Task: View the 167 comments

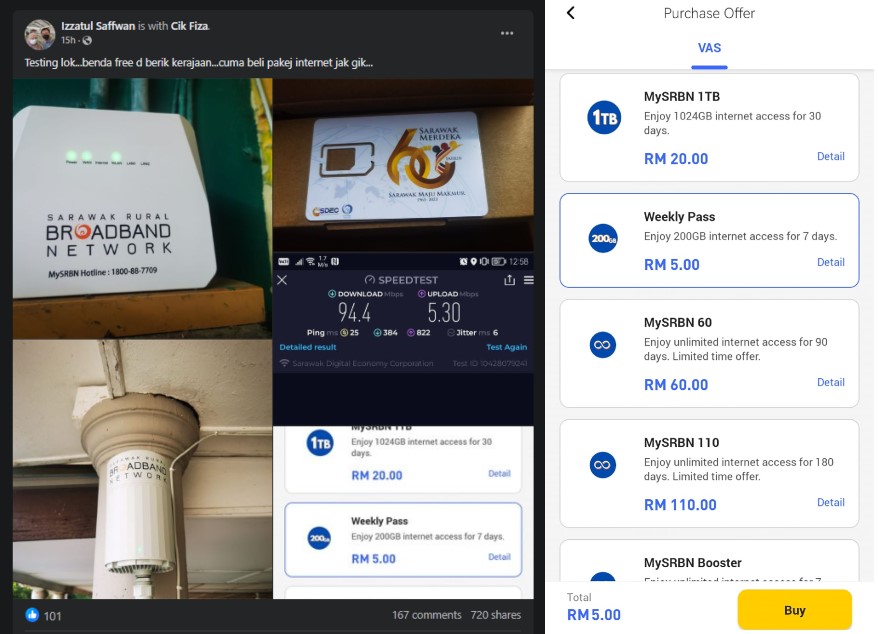Action: pos(426,615)
